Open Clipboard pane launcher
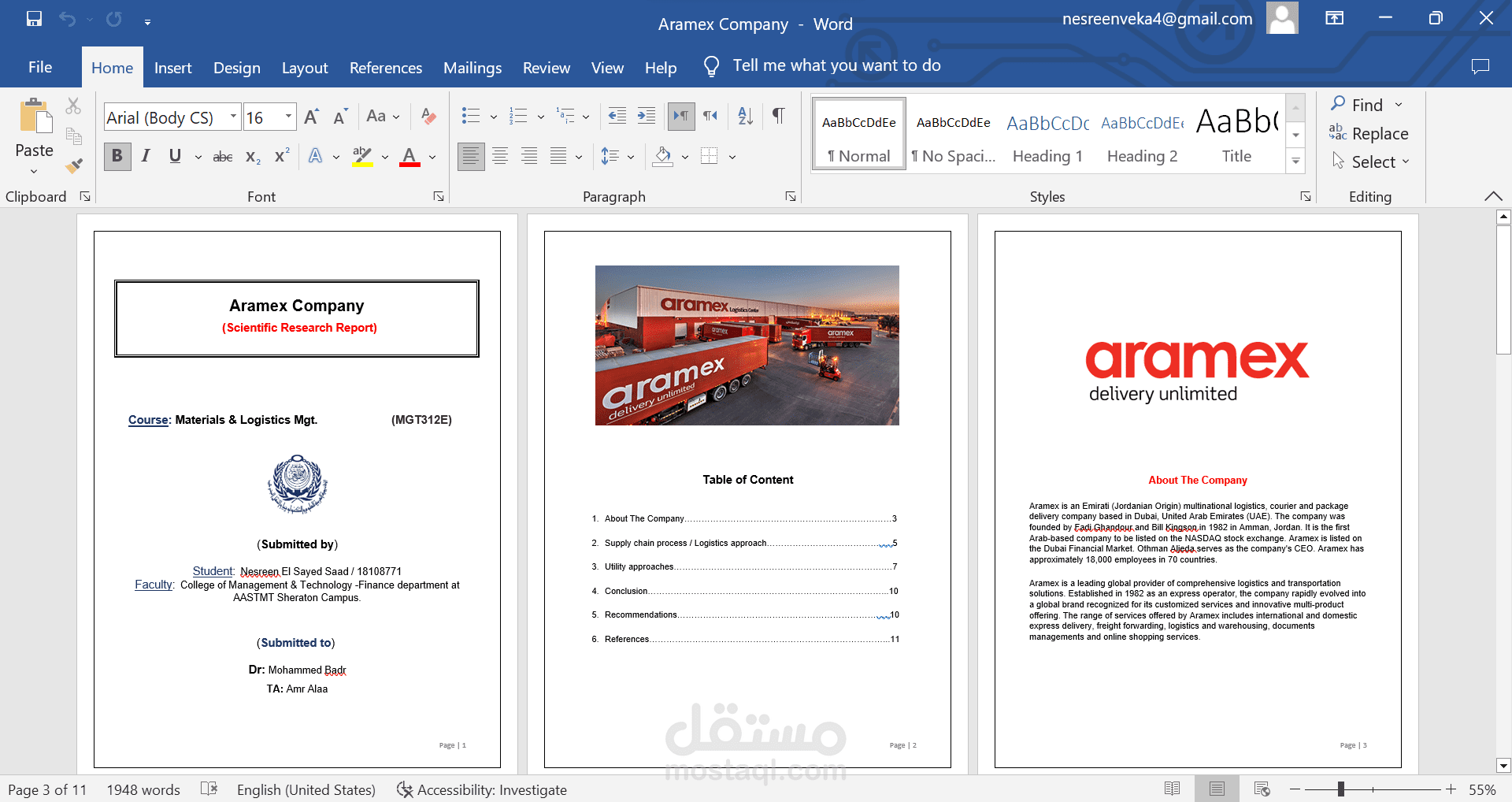Viewport: 1512px width, 802px height. click(x=85, y=196)
